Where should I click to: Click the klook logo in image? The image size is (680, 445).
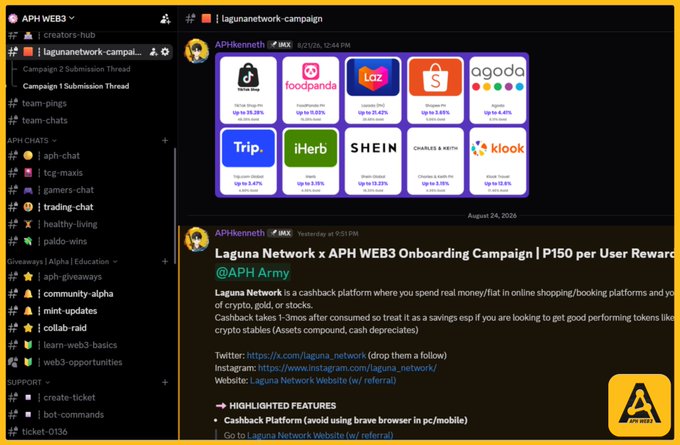pos(498,148)
